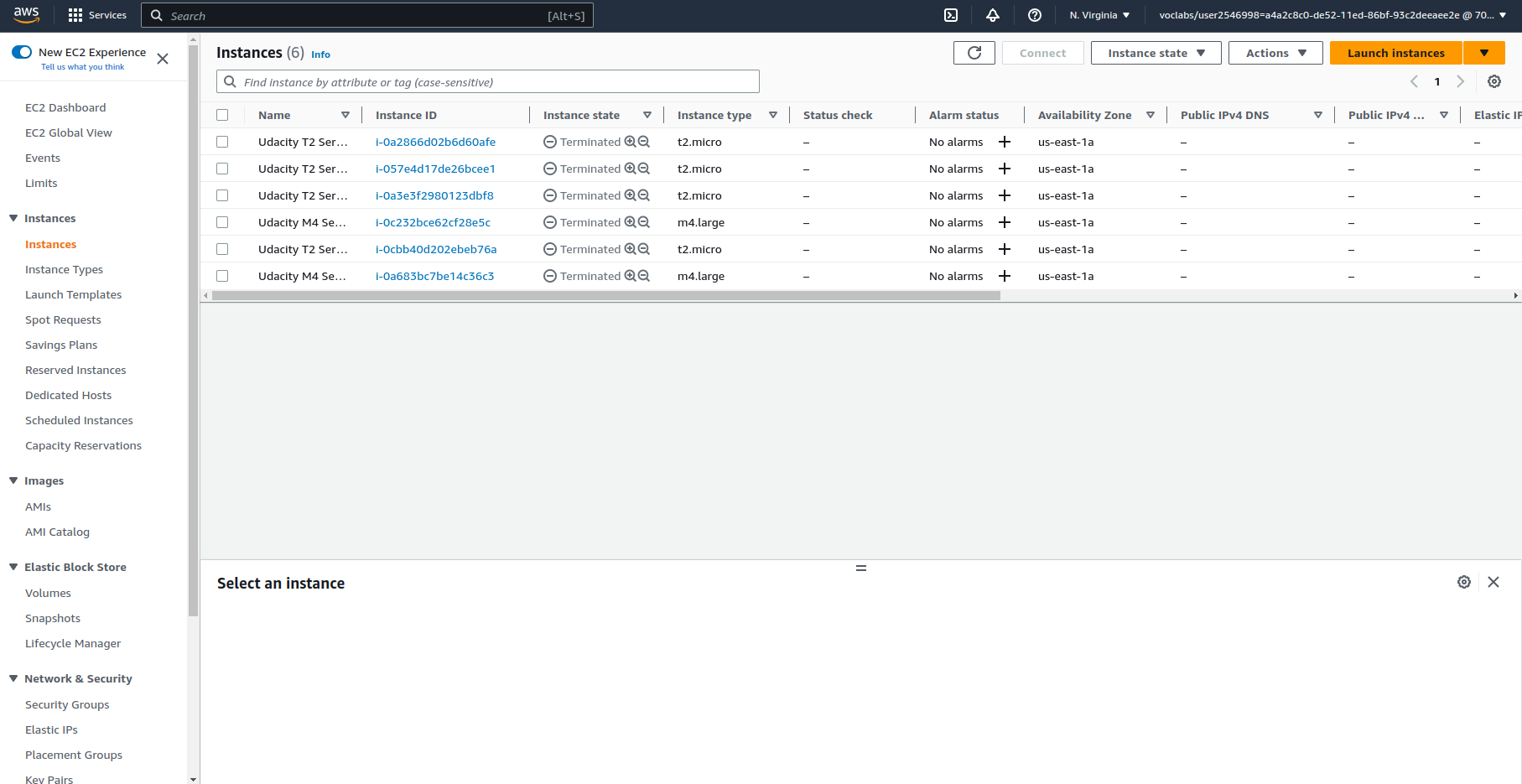Zoom out filter for i-0a2866d02b6d60afe state
The height and width of the screenshot is (784, 1522).
(644, 142)
